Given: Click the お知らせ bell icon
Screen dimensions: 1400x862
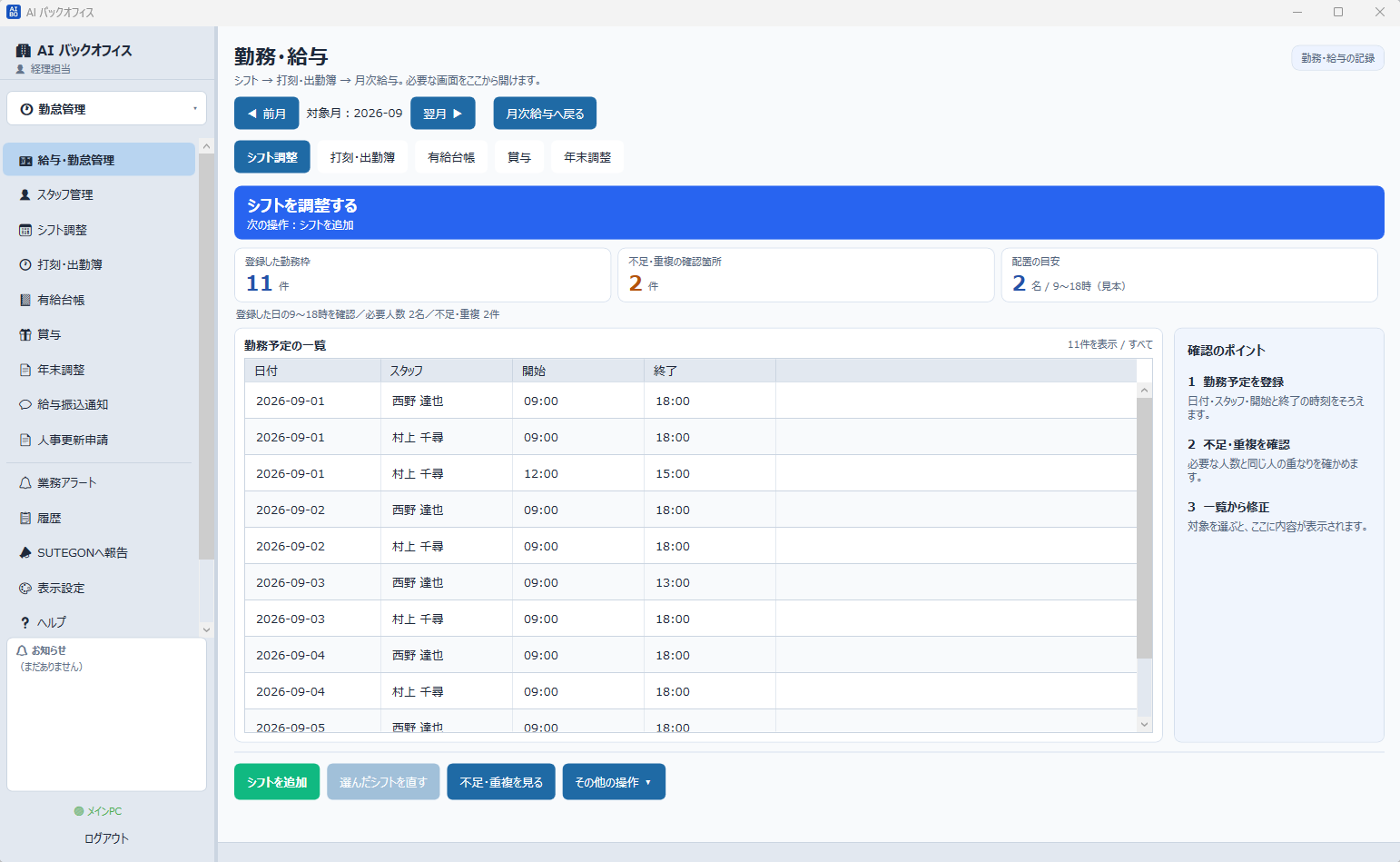Looking at the screenshot, I should click(23, 650).
